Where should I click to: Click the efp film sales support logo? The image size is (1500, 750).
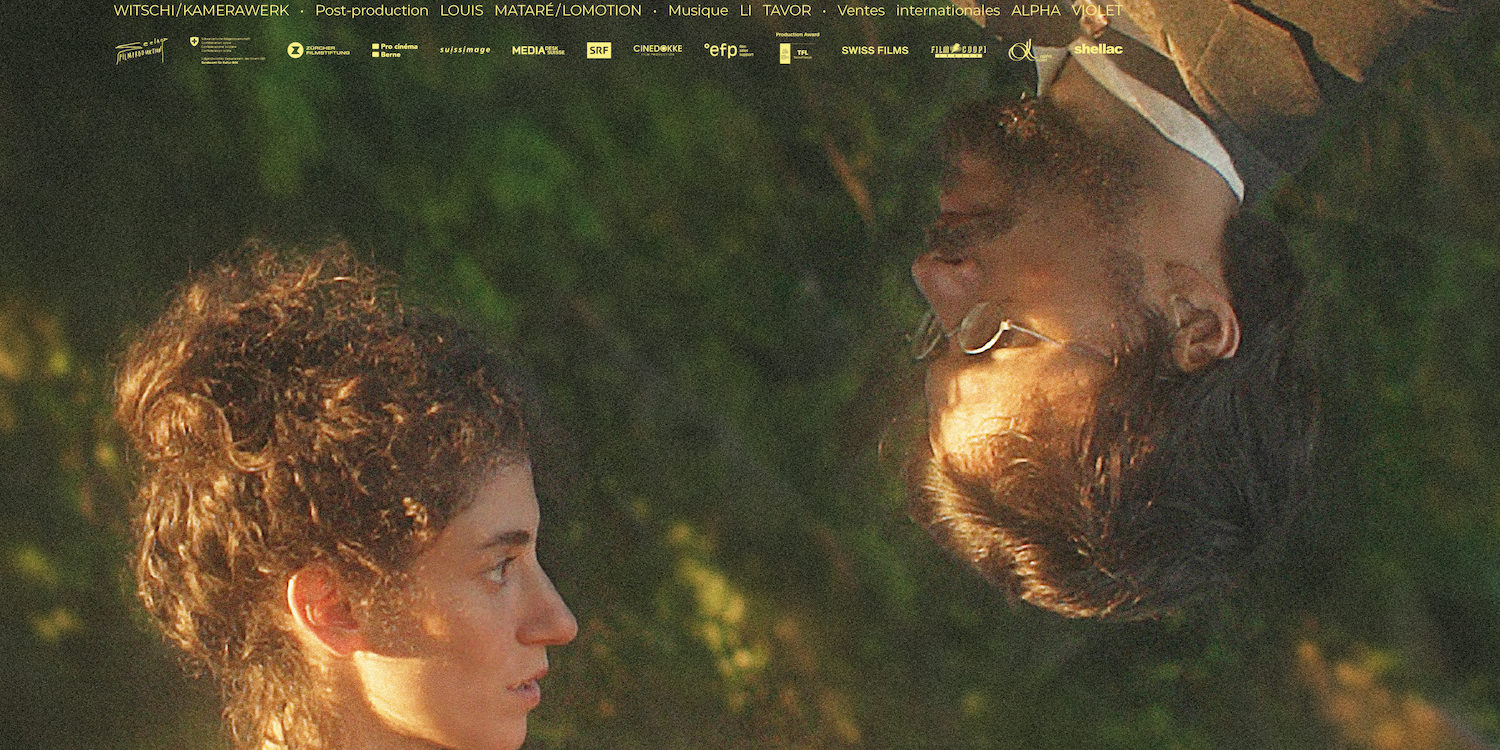coord(728,50)
